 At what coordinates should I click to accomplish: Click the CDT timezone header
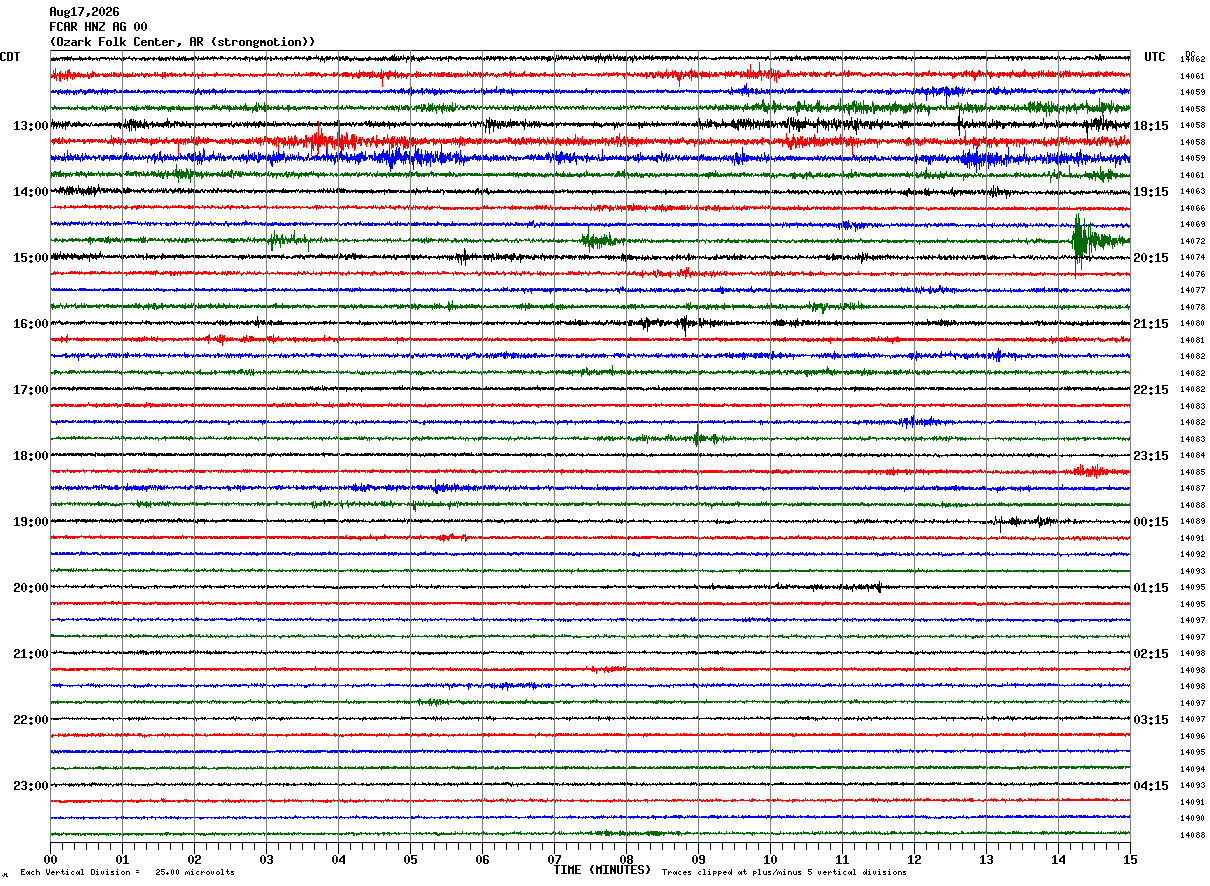coord(10,57)
